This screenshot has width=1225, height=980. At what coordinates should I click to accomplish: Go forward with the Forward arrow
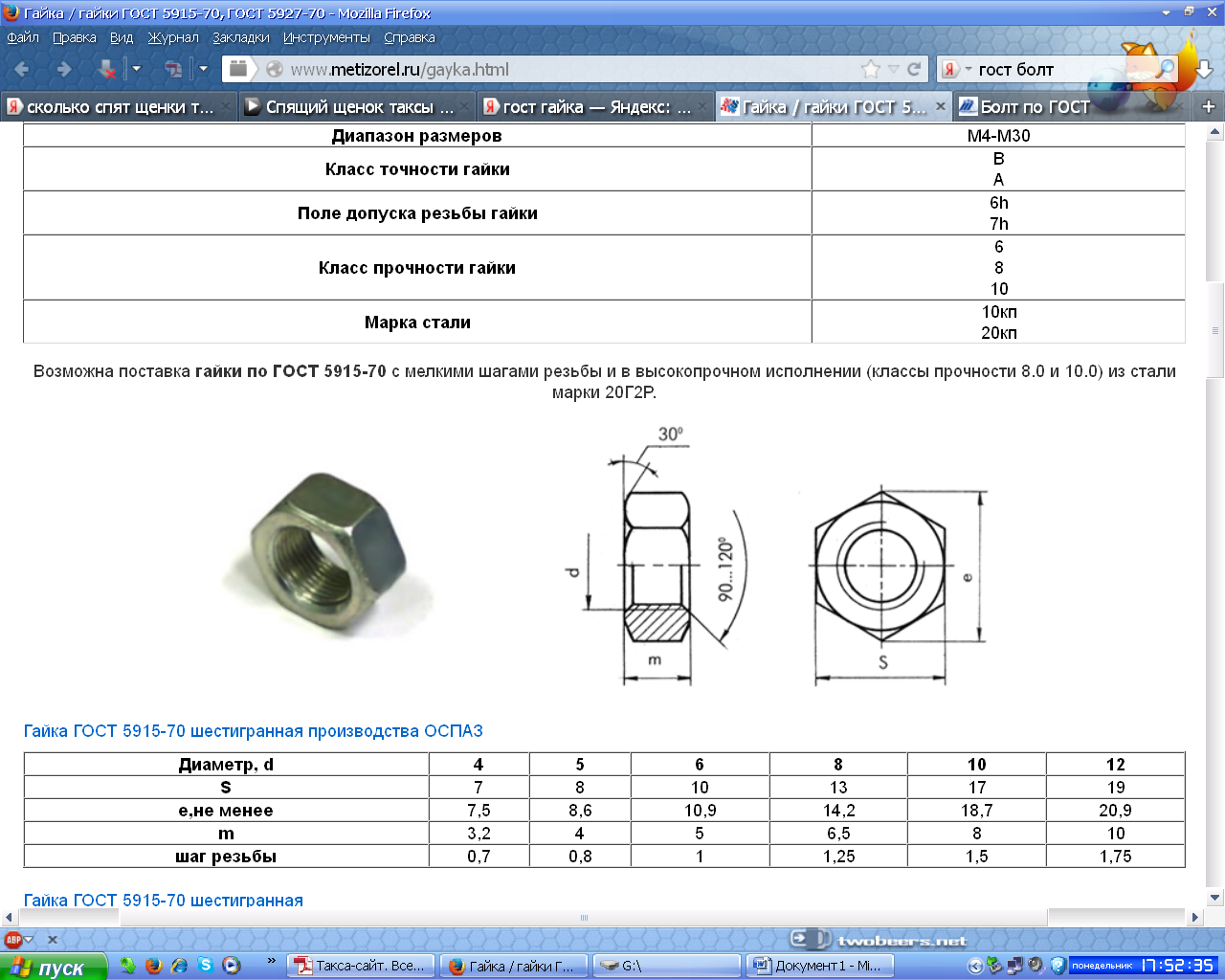coord(64,69)
